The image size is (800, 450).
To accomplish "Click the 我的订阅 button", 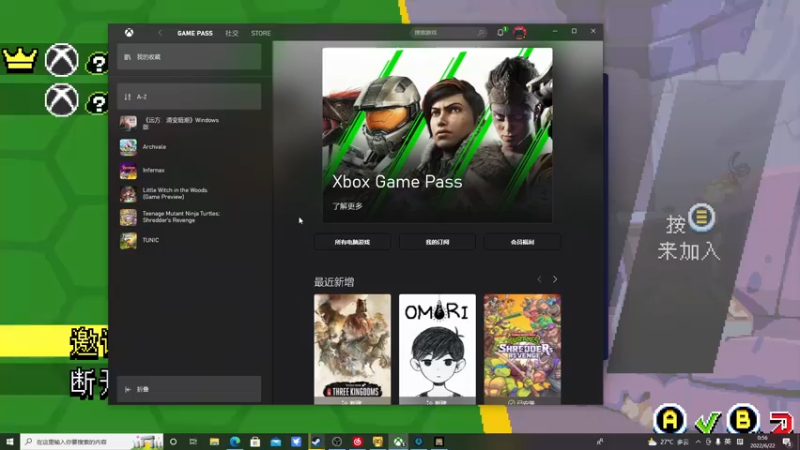I will (437, 242).
